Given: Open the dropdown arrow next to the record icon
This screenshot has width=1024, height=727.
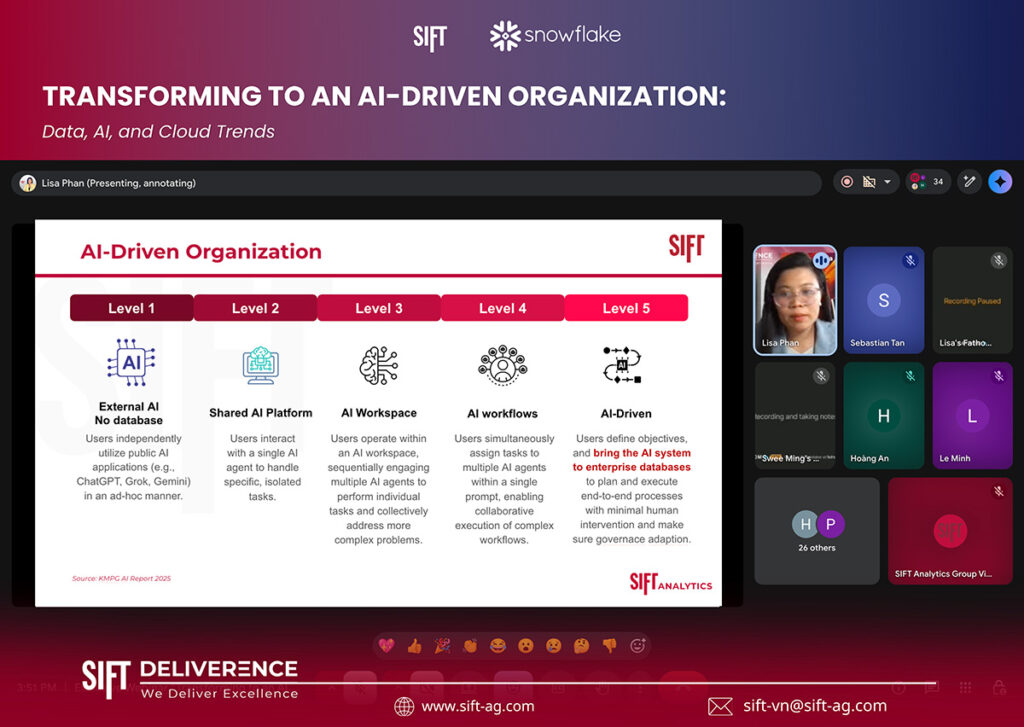Looking at the screenshot, I should click(x=887, y=182).
